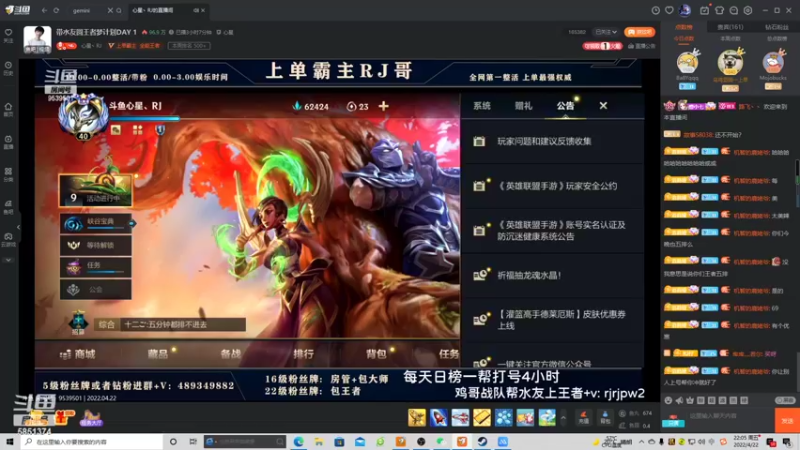The height and width of the screenshot is (450, 800).
Task: Click the Douyu logo in title bar
Action: point(17,10)
